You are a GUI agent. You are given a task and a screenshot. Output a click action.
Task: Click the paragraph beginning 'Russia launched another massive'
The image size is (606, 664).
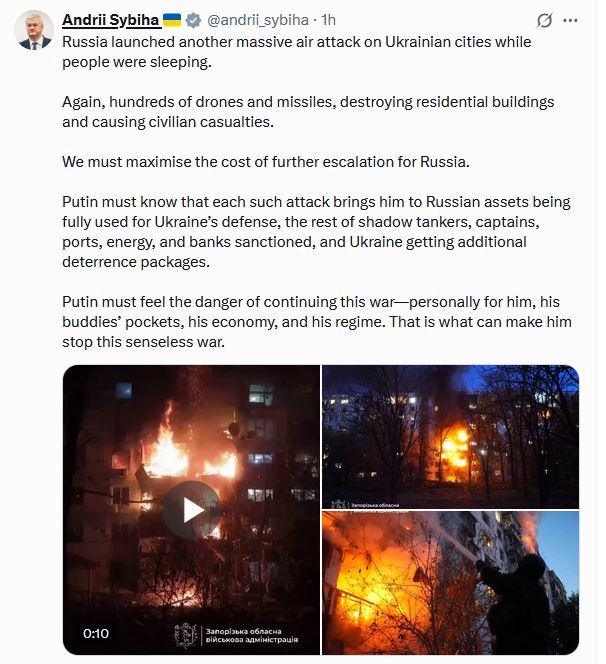pos(296,52)
